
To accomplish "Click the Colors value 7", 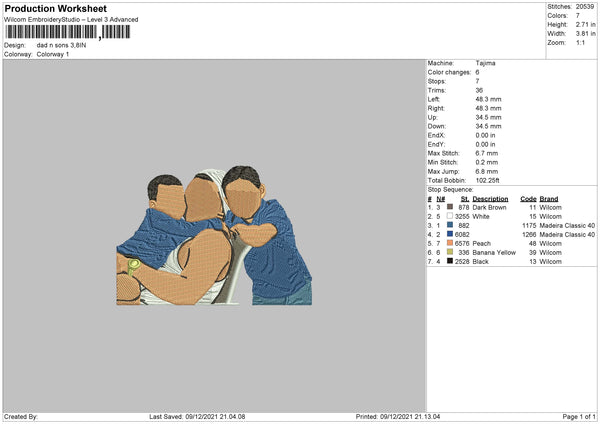I will coord(578,16).
